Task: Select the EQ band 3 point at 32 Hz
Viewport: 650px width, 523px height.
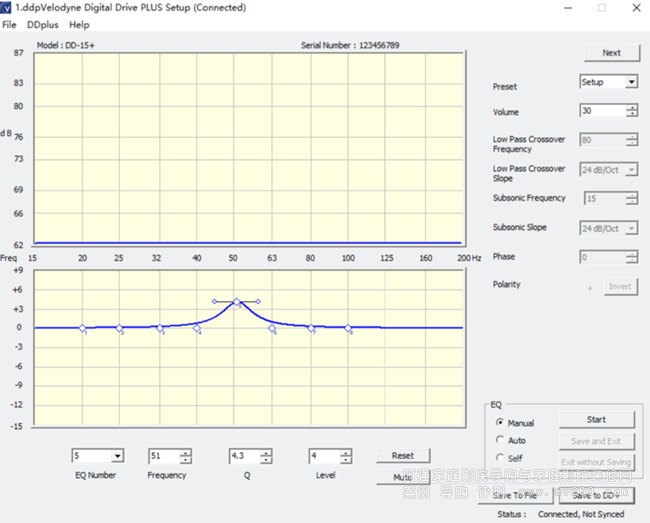Action: pos(159,327)
